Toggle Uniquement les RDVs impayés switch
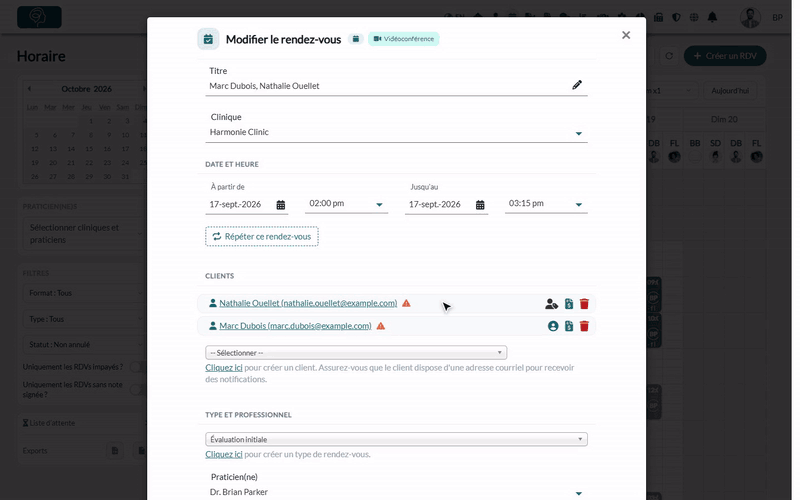Image resolution: width=800 pixels, height=500 pixels. tap(137, 367)
